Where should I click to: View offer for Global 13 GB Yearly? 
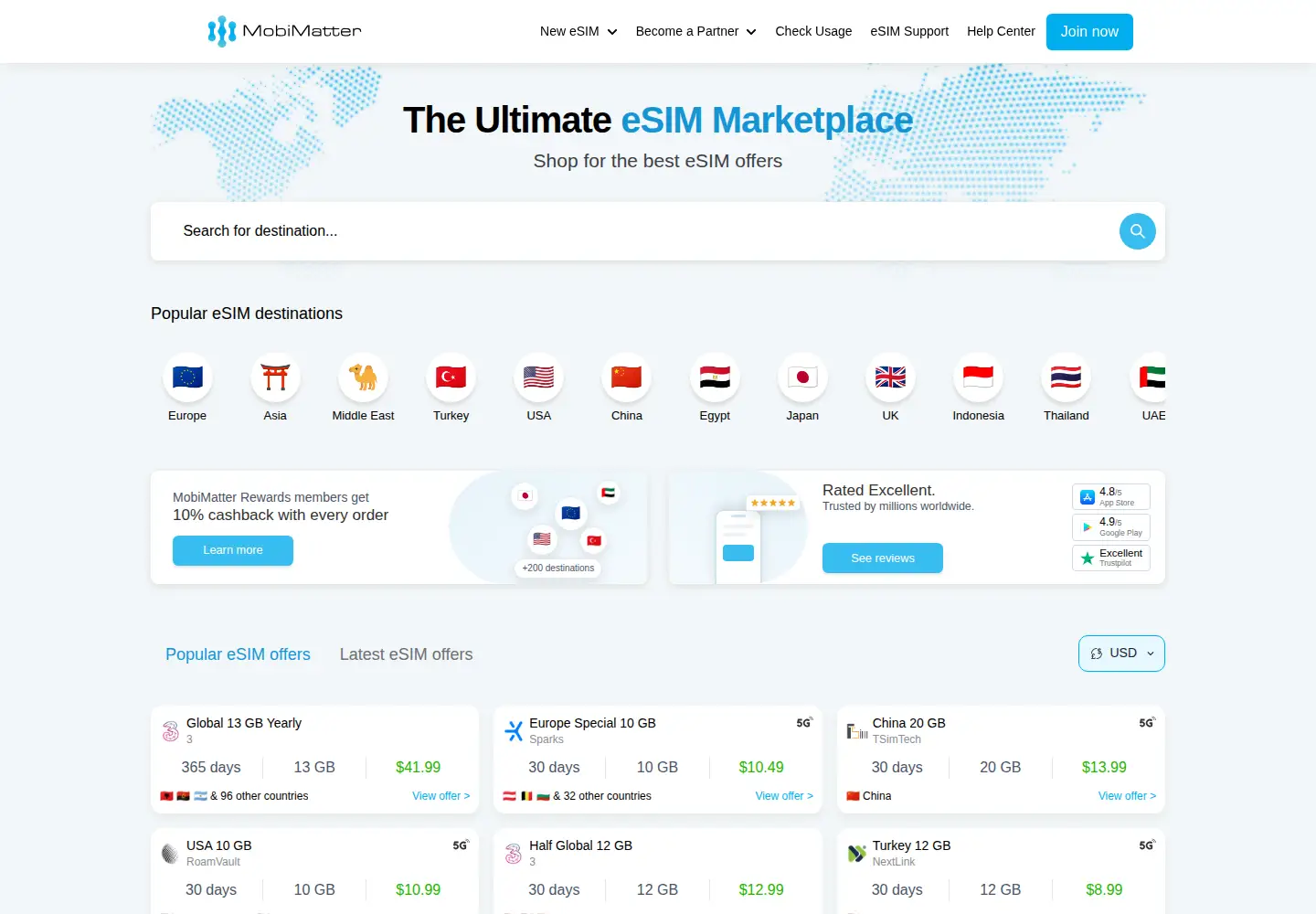click(x=441, y=796)
